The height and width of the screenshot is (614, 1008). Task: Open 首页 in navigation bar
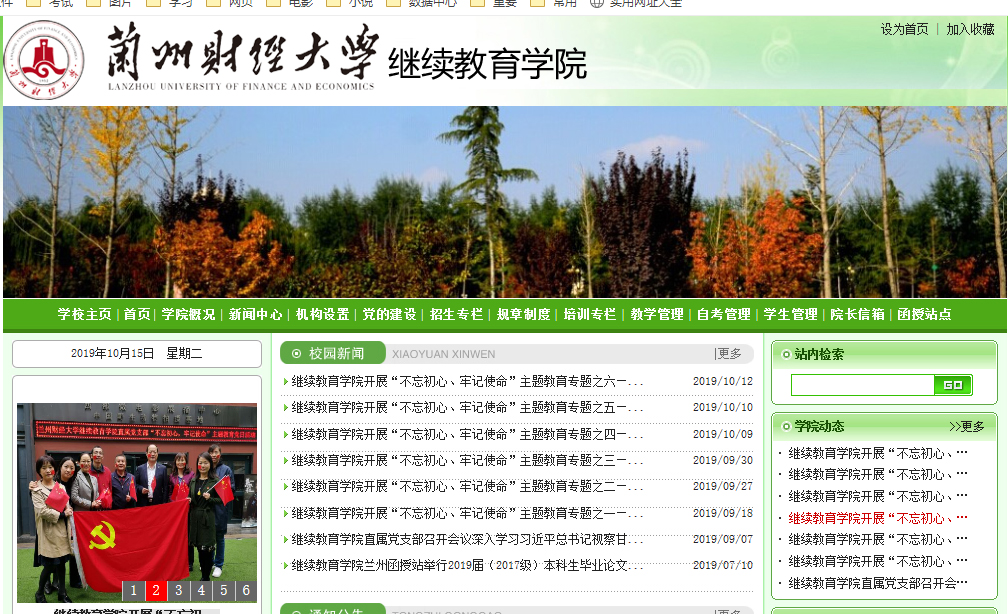click(137, 314)
